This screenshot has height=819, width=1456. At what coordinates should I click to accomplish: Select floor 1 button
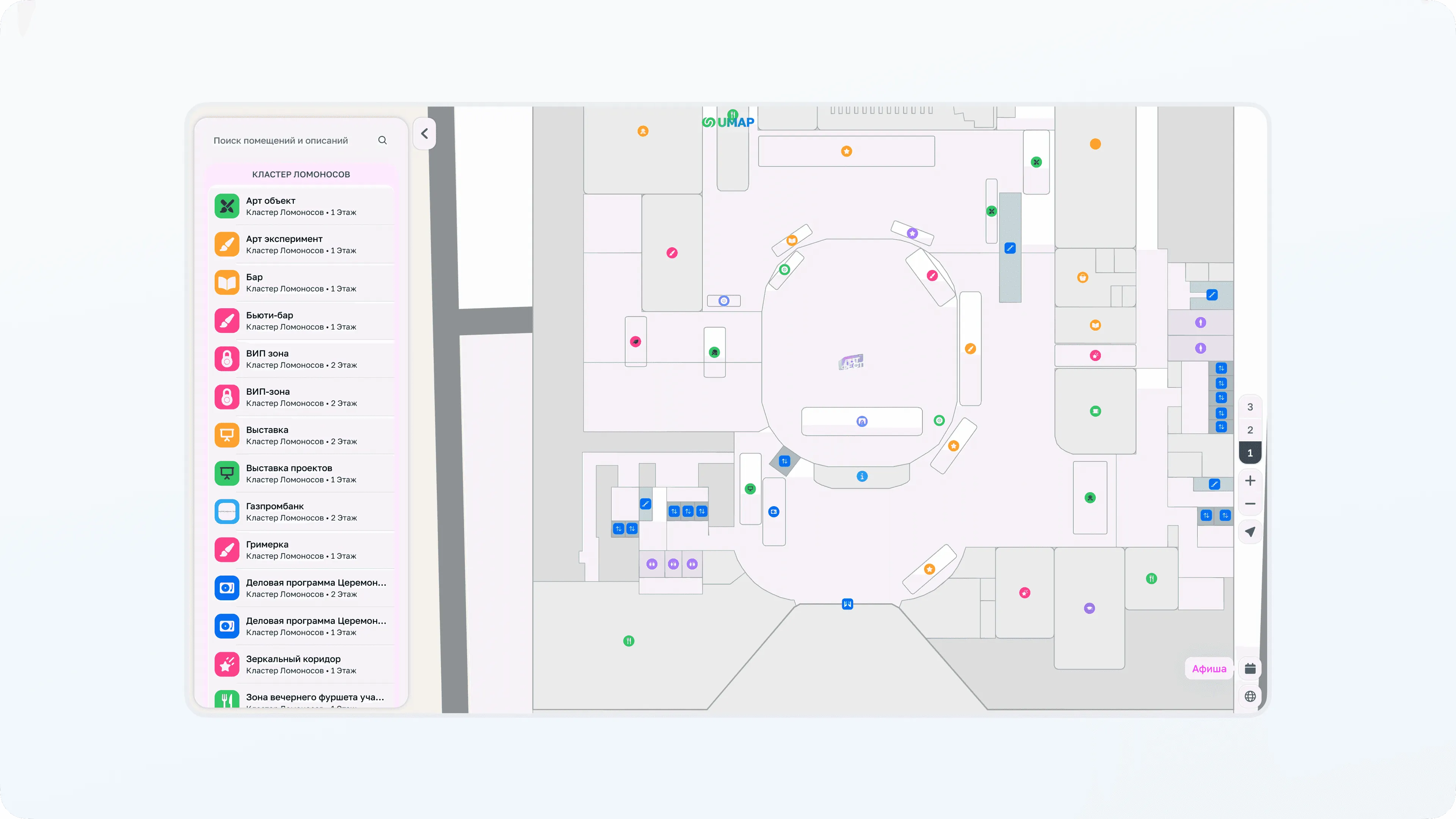coord(1250,453)
